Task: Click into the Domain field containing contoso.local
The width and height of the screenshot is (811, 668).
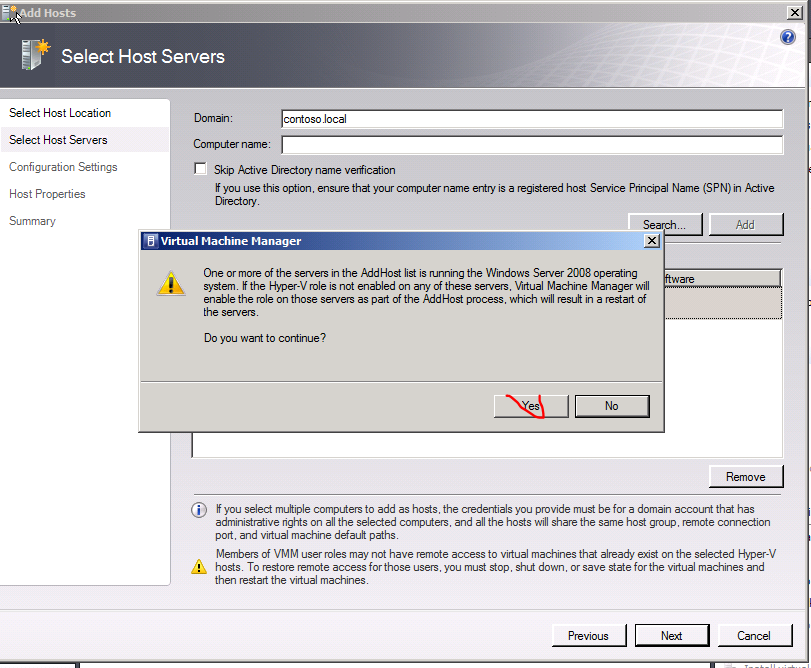Action: click(532, 119)
